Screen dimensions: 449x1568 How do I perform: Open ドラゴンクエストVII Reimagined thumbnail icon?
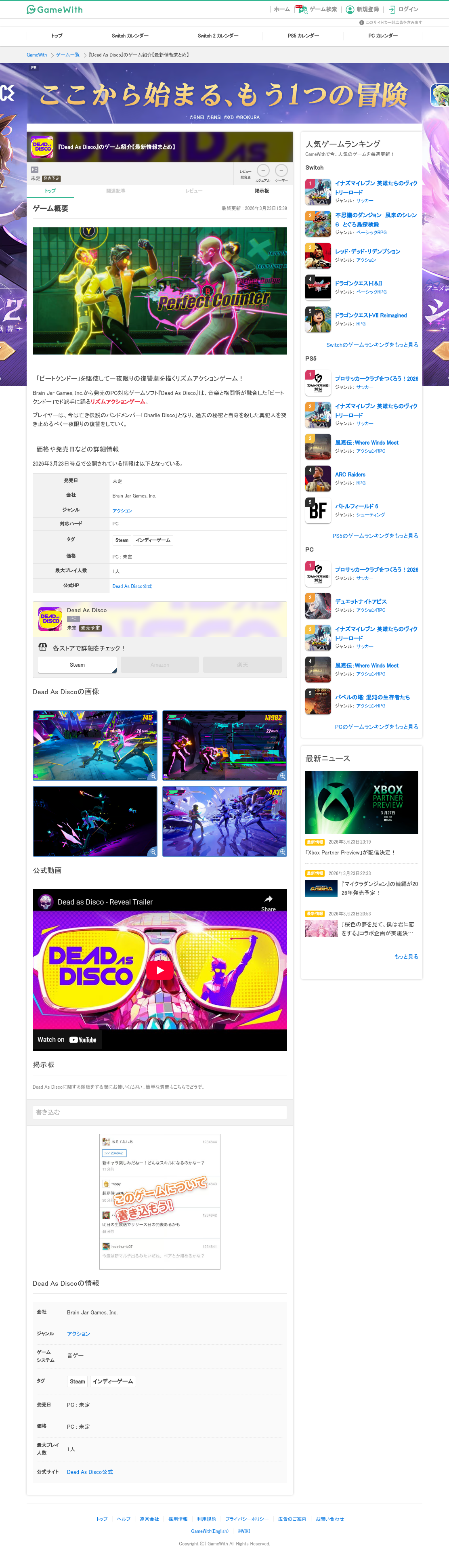[x=318, y=319]
